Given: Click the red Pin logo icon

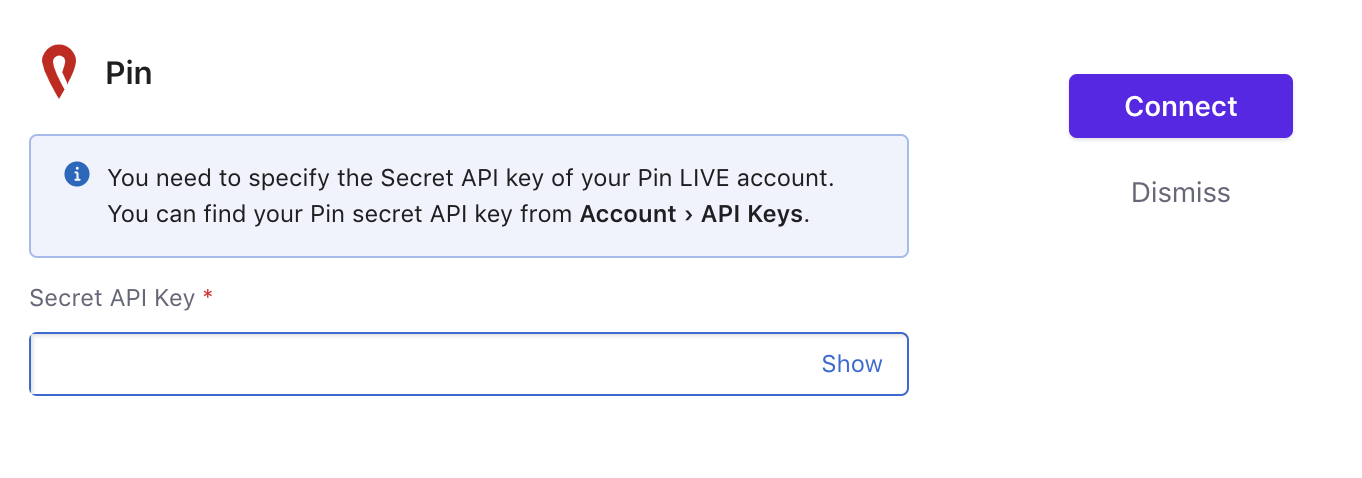Looking at the screenshot, I should tap(58, 72).
